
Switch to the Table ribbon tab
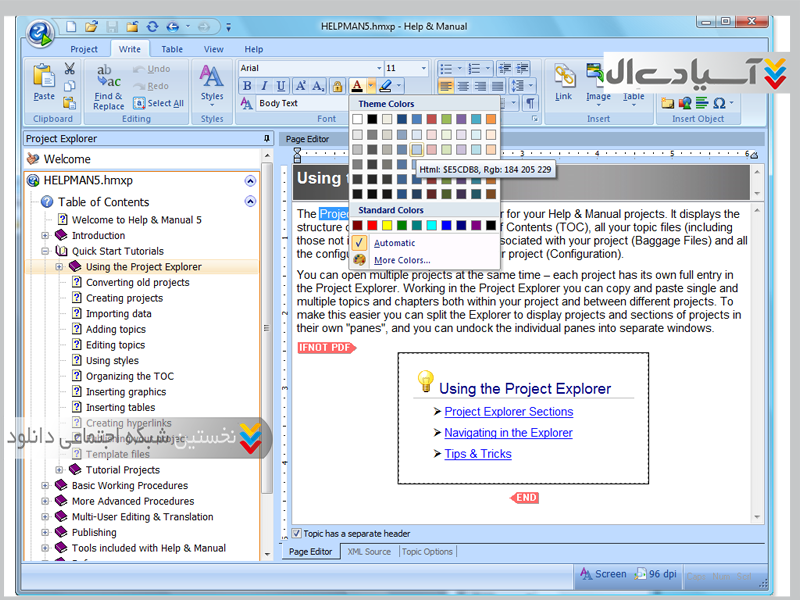tap(172, 49)
